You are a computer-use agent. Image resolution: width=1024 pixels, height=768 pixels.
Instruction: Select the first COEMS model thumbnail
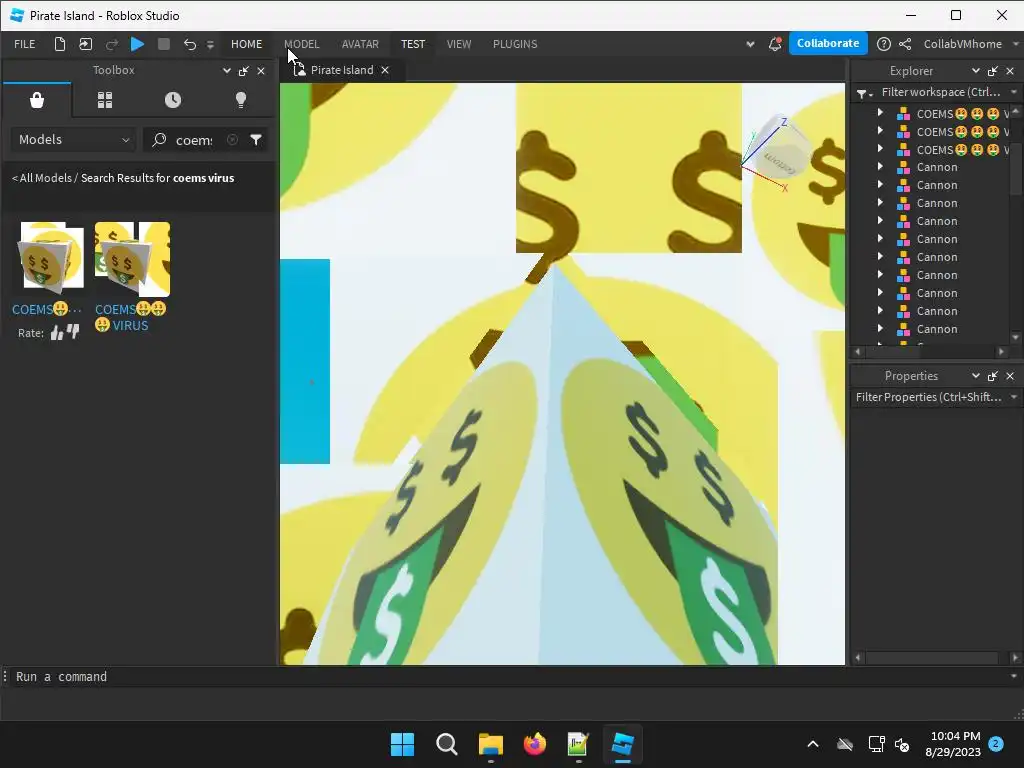[x=50, y=258]
